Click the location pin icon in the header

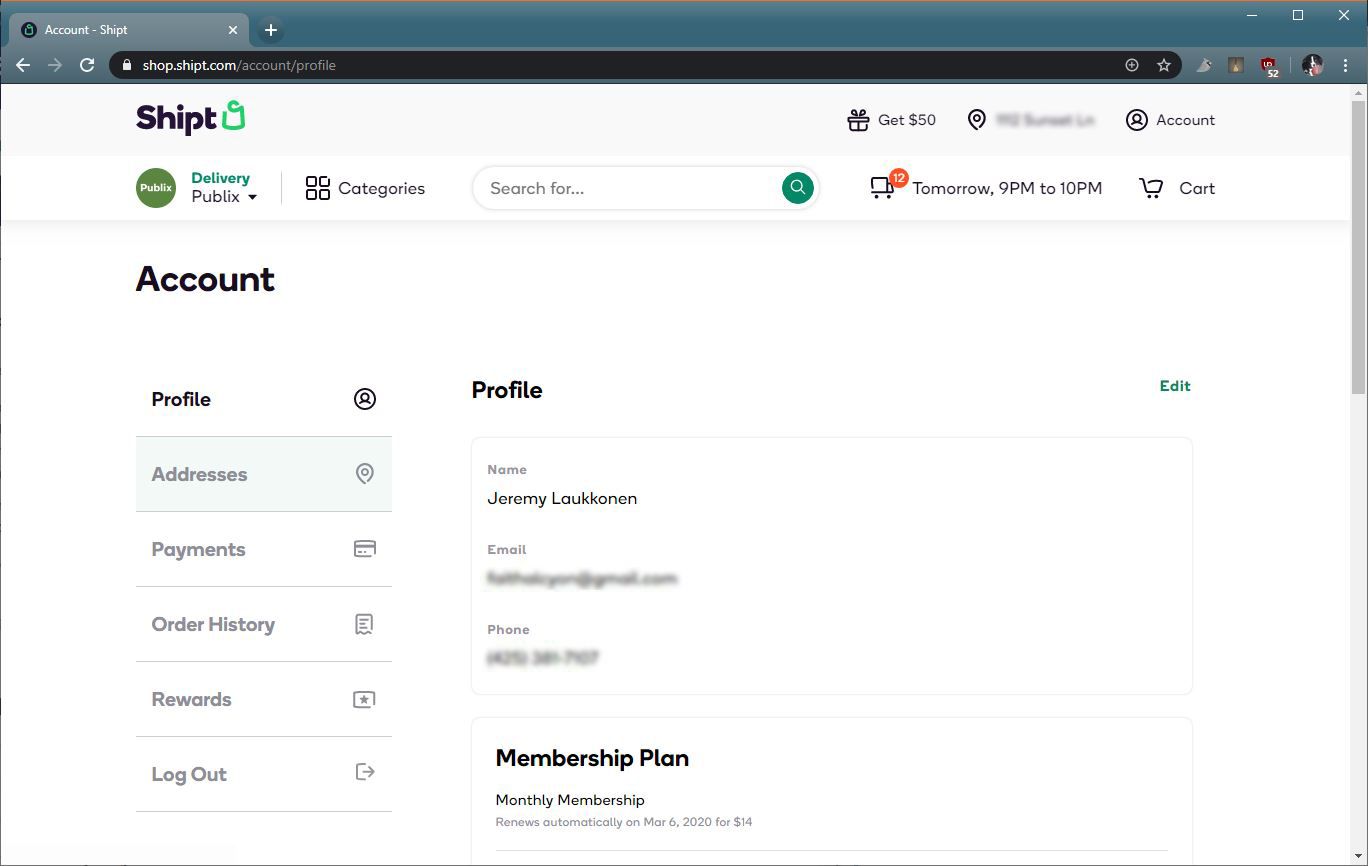(x=977, y=120)
